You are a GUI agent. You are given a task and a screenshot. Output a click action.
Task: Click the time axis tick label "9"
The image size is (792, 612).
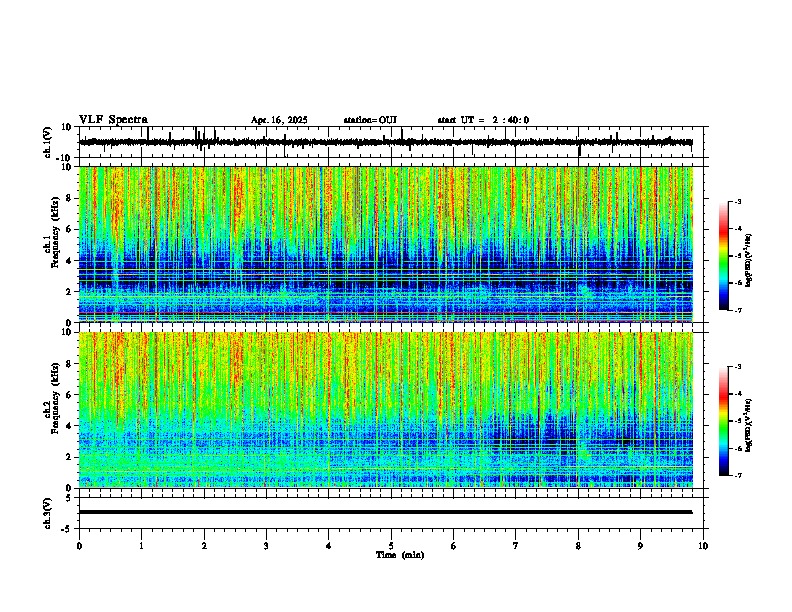640,546
